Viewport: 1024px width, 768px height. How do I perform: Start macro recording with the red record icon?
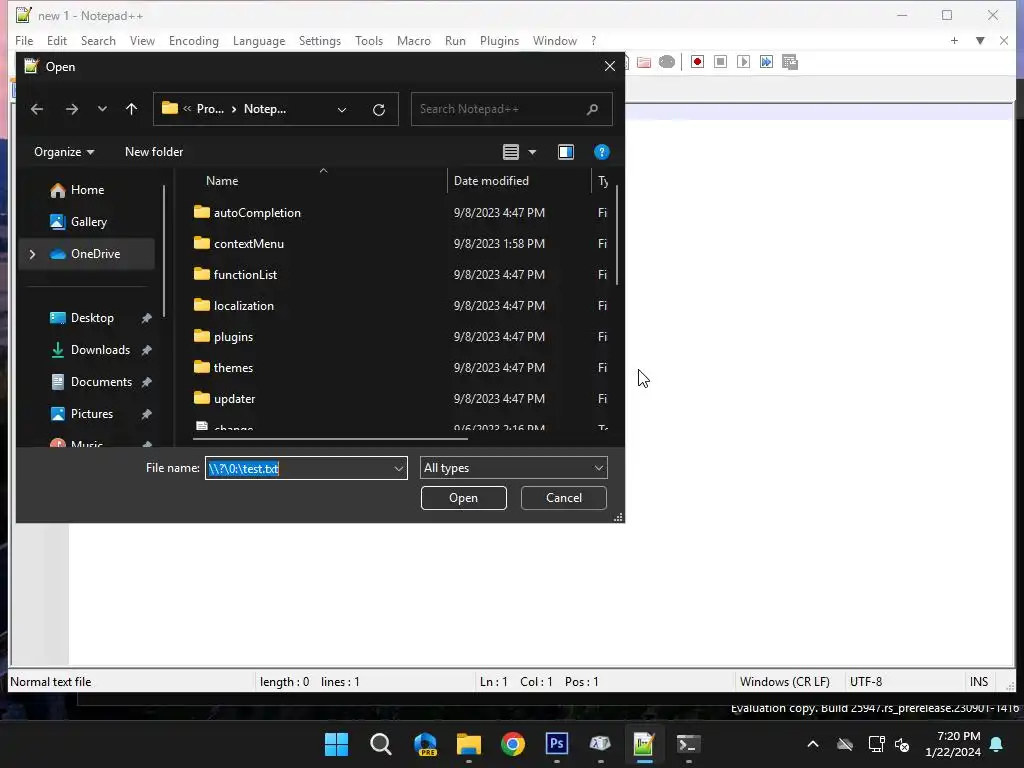point(697,62)
